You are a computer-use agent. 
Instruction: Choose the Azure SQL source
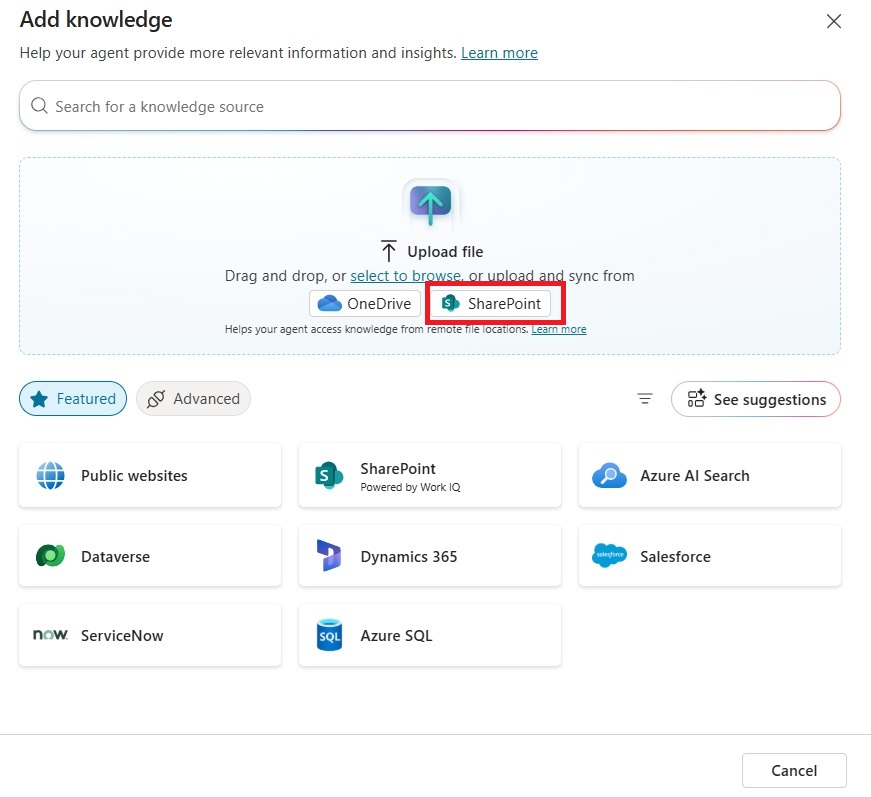point(429,636)
